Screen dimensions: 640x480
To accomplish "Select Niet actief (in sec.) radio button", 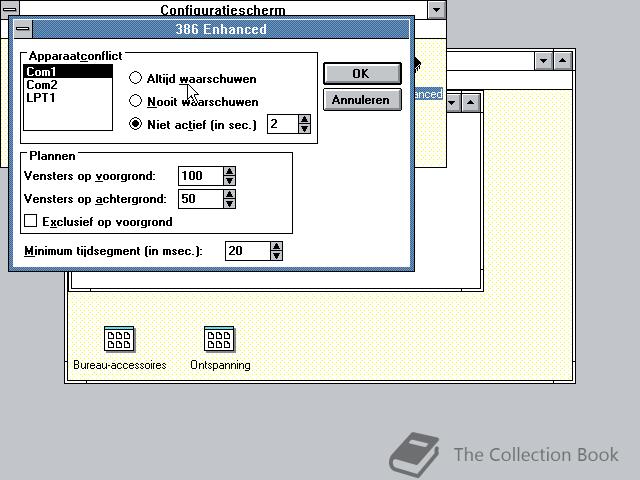I will (x=135, y=124).
